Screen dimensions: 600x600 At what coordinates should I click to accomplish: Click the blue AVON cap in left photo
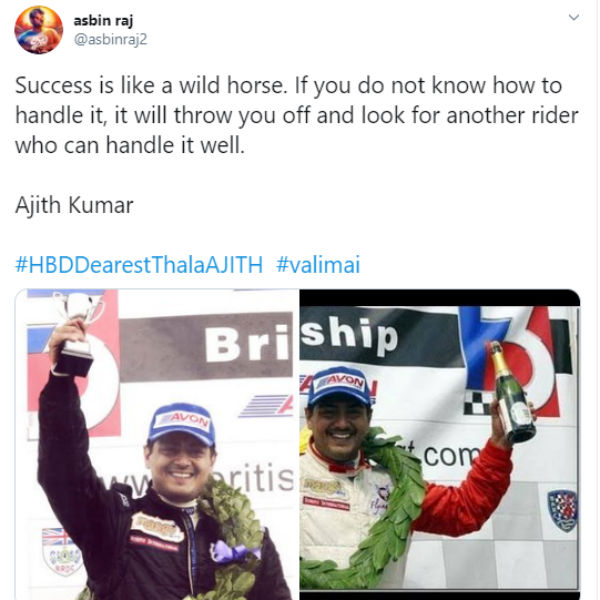[x=182, y=423]
